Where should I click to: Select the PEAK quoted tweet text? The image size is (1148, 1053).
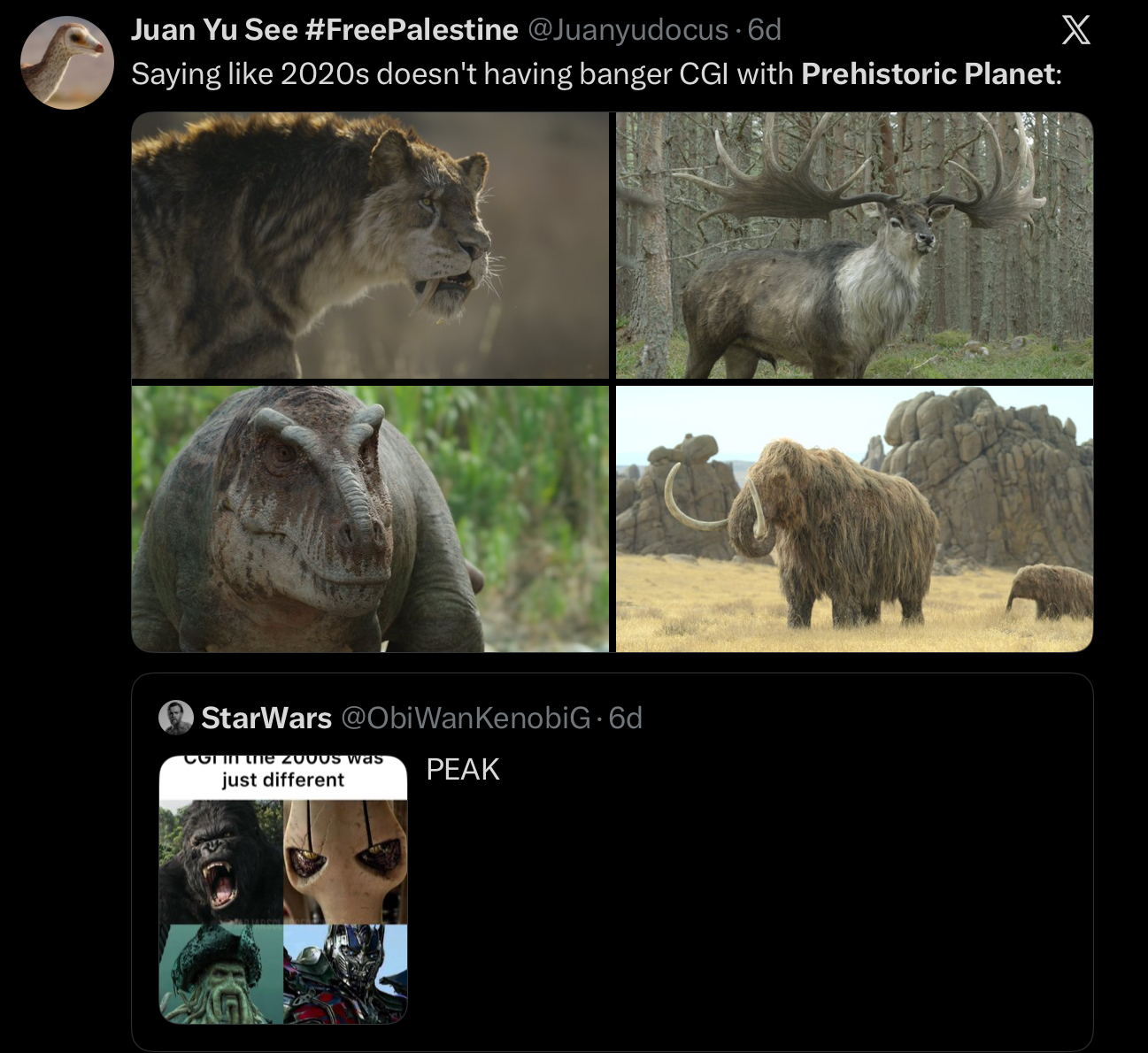(x=463, y=770)
